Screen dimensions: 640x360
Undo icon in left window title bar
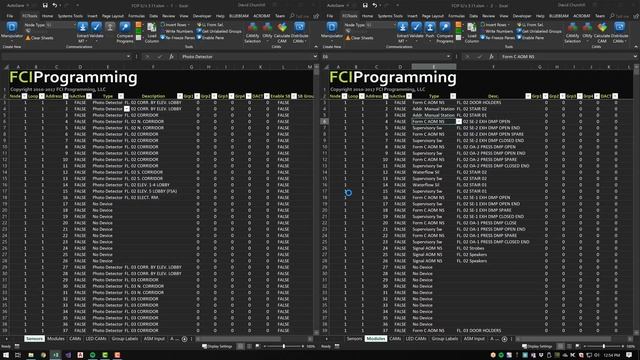pos(55,5)
